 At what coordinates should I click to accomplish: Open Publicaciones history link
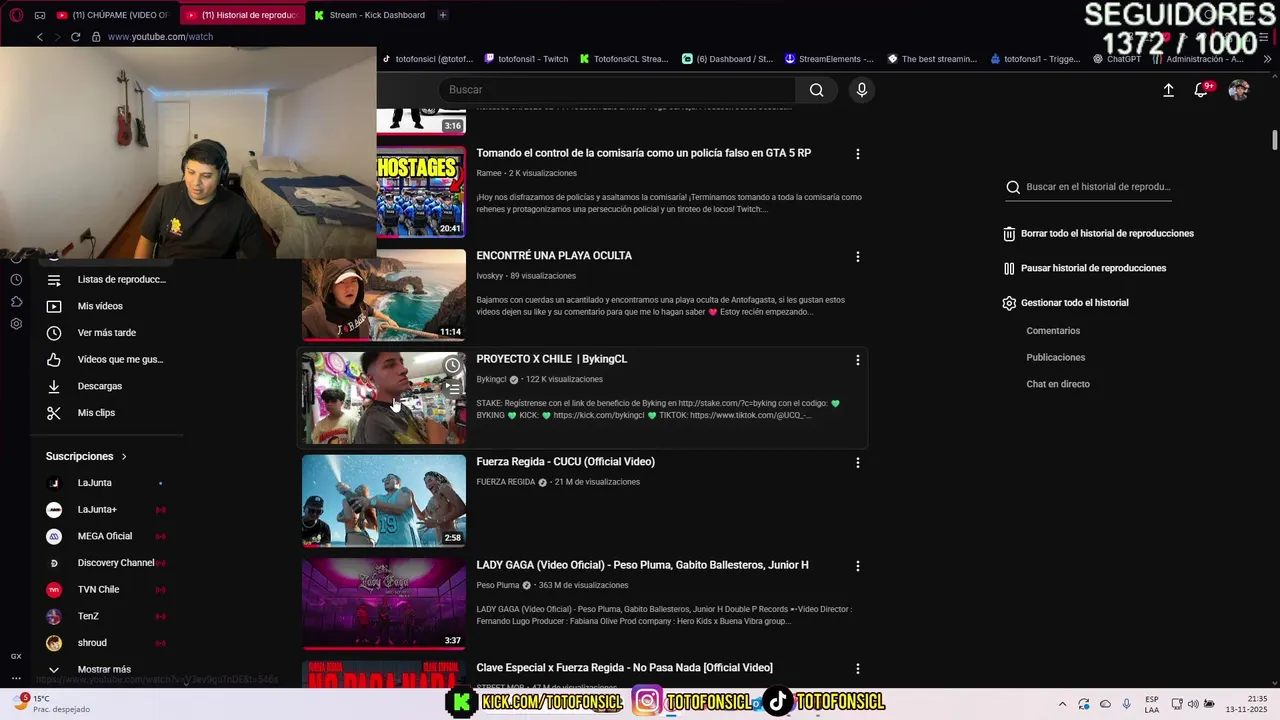(1055, 357)
